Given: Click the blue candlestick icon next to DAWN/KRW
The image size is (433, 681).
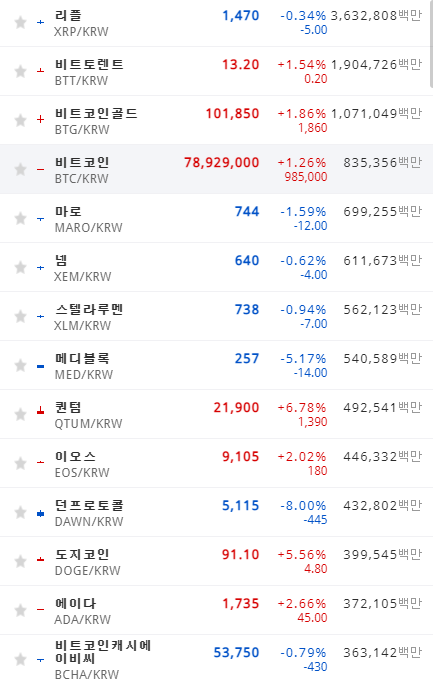Looking at the screenshot, I should [40, 514].
